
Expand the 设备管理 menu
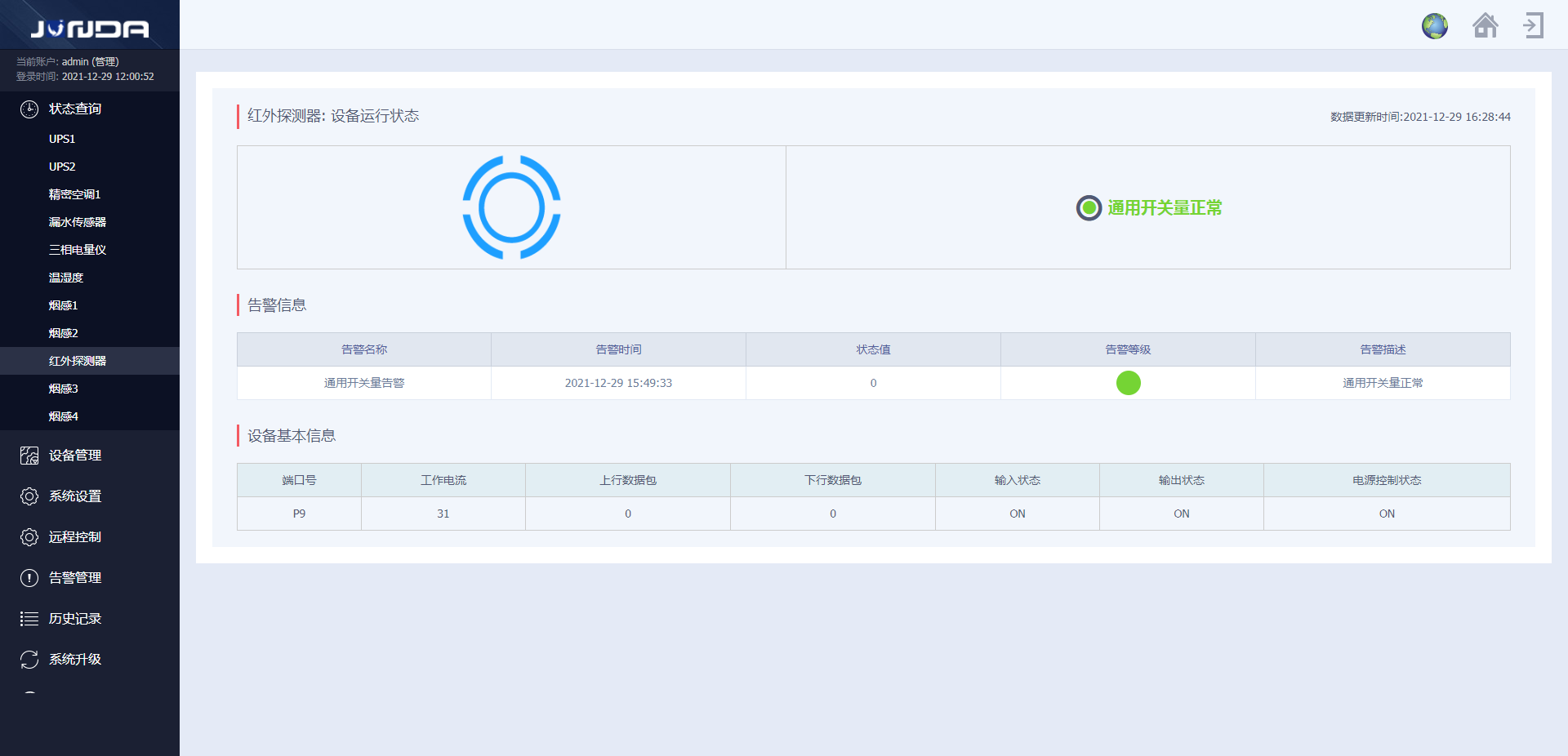point(75,456)
